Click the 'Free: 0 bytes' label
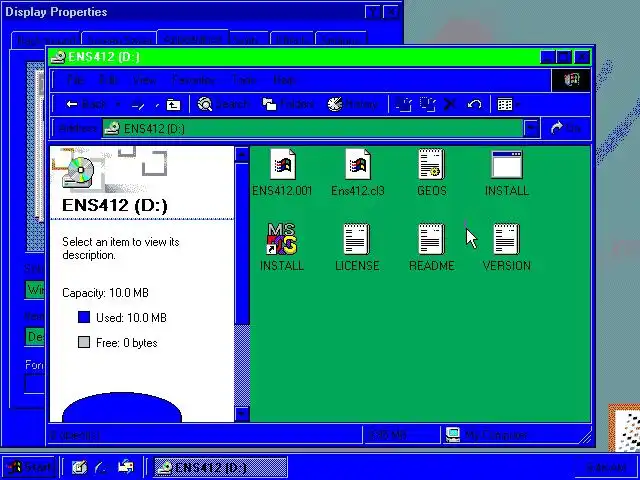The image size is (640, 480). tap(127, 343)
